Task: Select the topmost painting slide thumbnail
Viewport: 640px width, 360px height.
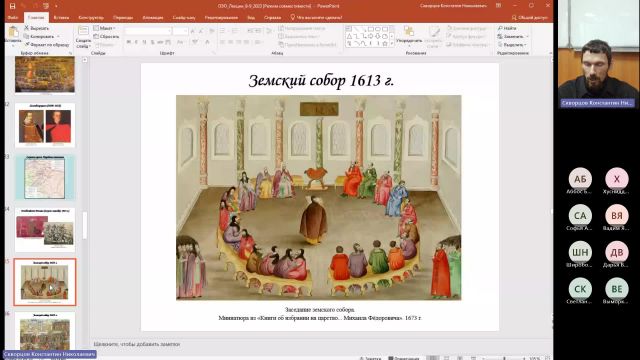Action: coord(45,74)
